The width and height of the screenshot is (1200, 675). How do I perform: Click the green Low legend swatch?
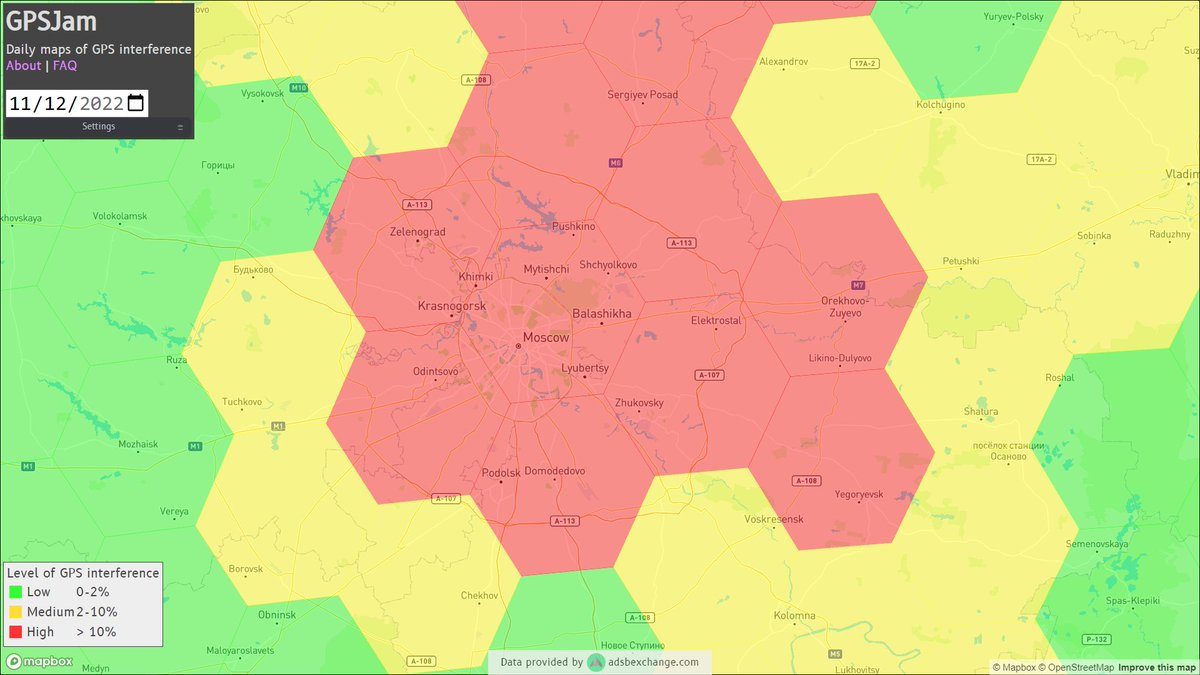(15, 592)
